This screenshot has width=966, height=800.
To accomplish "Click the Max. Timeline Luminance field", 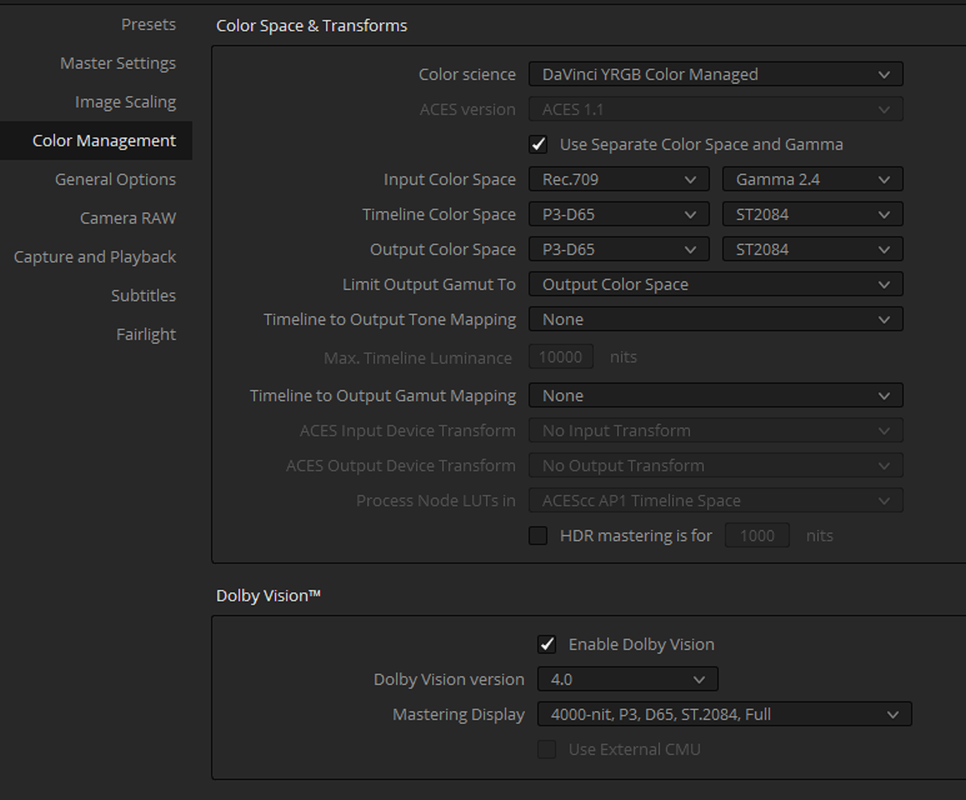I will 561,357.
